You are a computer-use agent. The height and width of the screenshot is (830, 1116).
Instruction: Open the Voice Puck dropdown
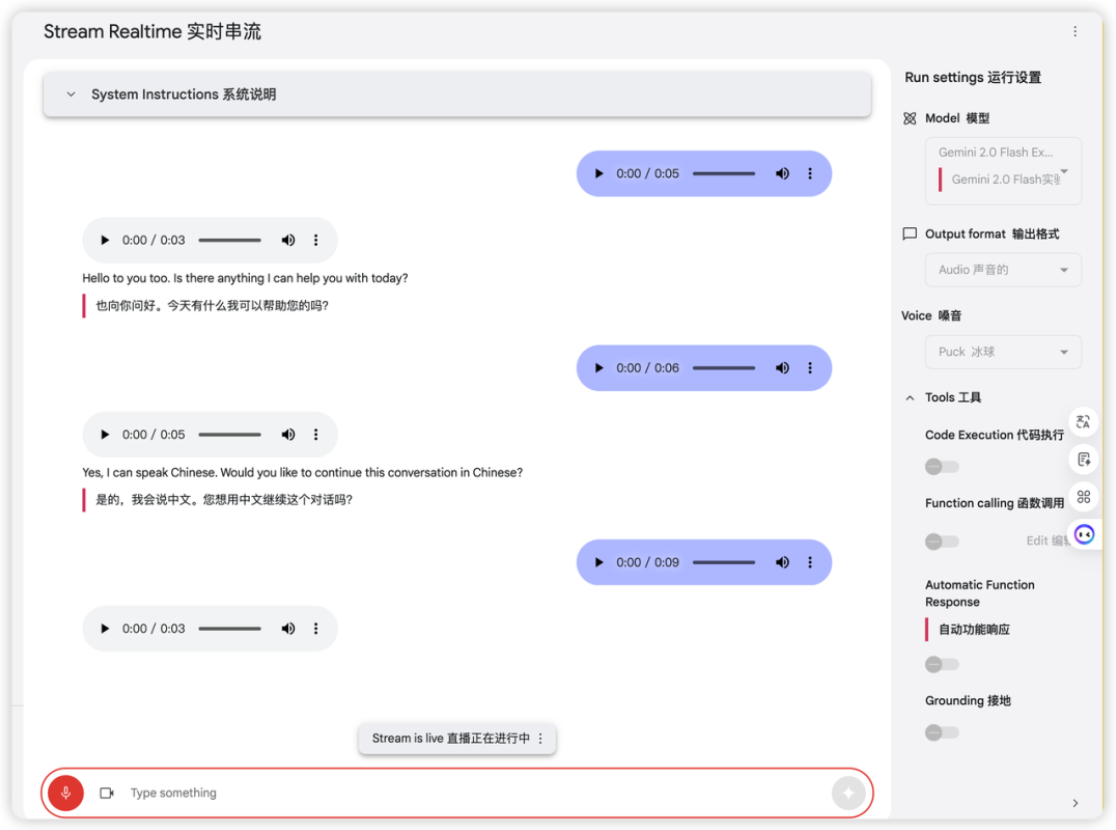pyautogui.click(x=1003, y=352)
